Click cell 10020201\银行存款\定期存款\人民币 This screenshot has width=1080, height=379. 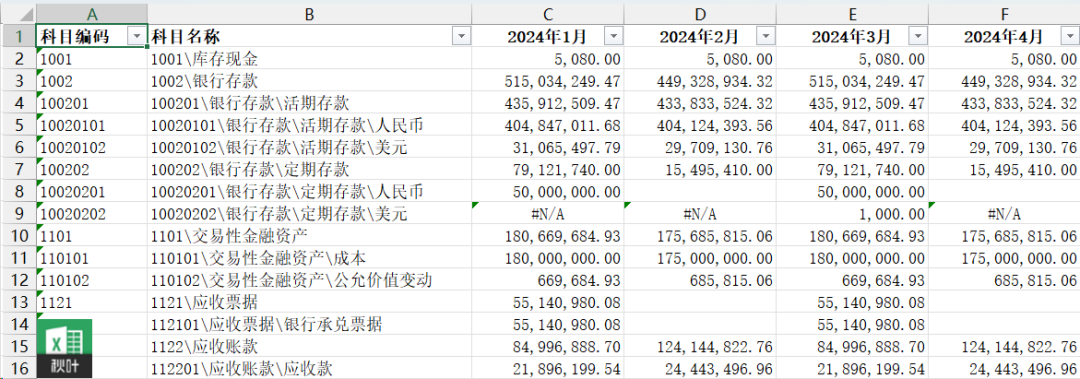309,192
